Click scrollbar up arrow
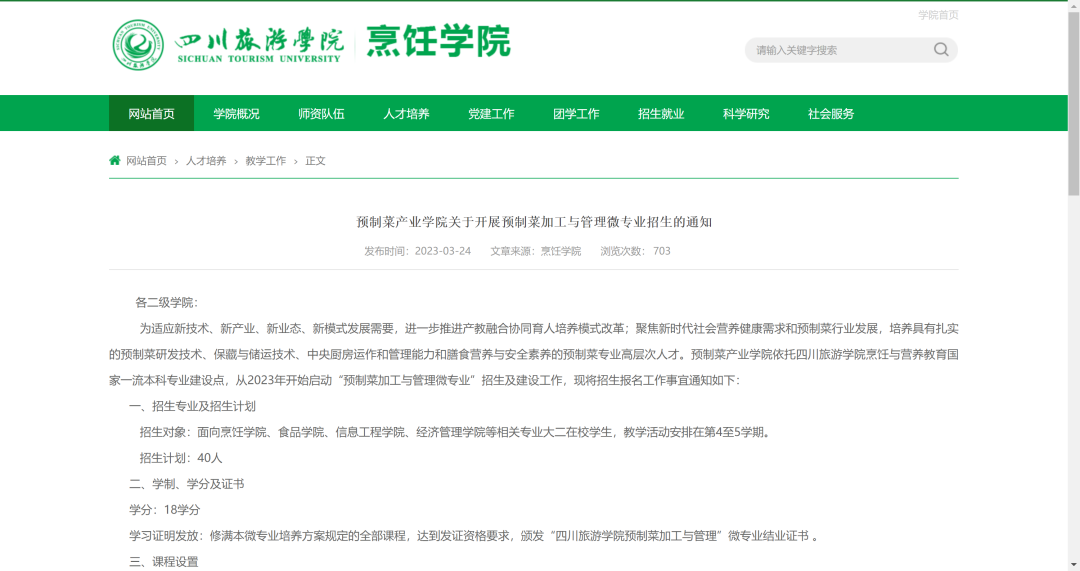This screenshot has height=571, width=1080. [1073, 6]
